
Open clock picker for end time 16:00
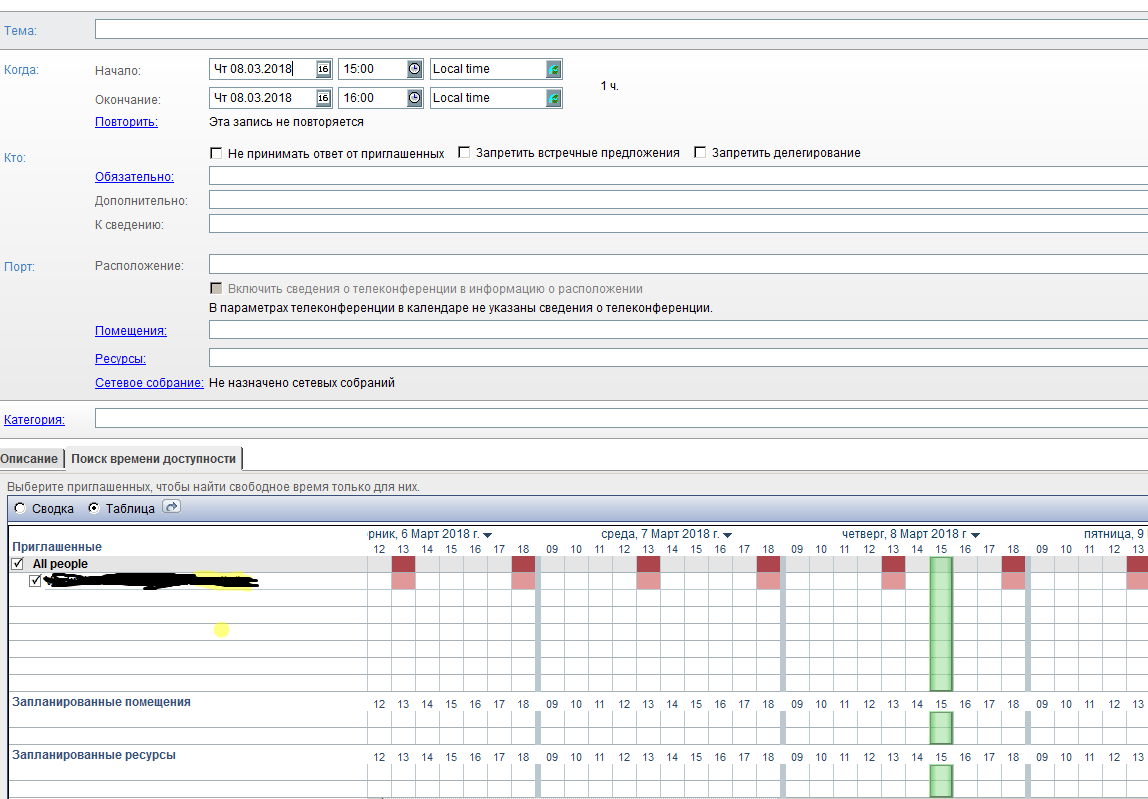[414, 97]
